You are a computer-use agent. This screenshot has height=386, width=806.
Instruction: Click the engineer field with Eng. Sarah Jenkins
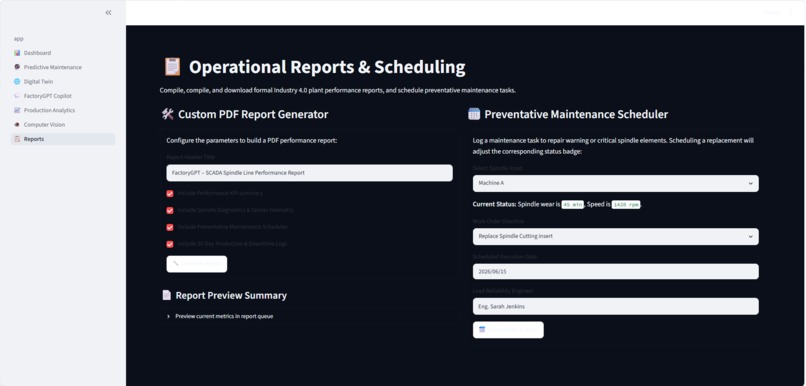tap(615, 306)
